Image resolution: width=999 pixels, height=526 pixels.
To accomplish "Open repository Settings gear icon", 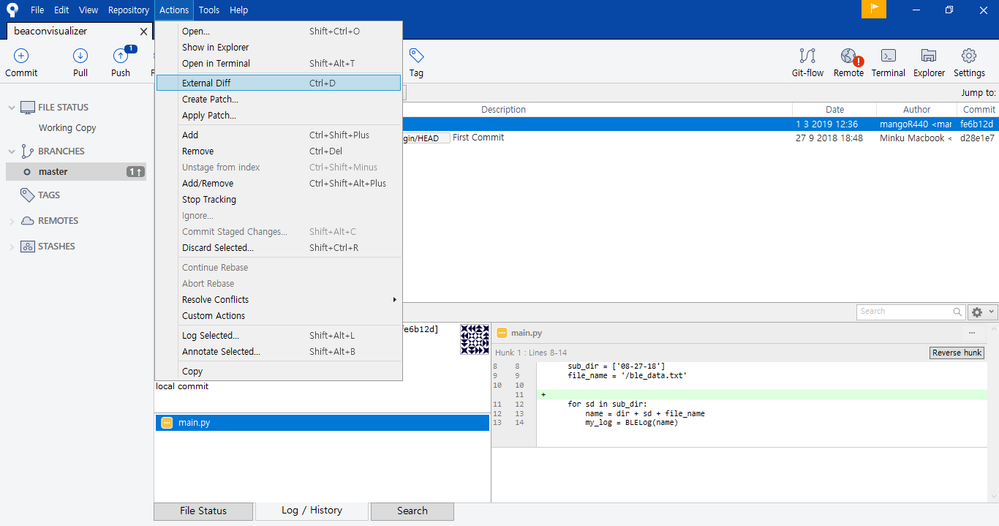I will pos(969,62).
